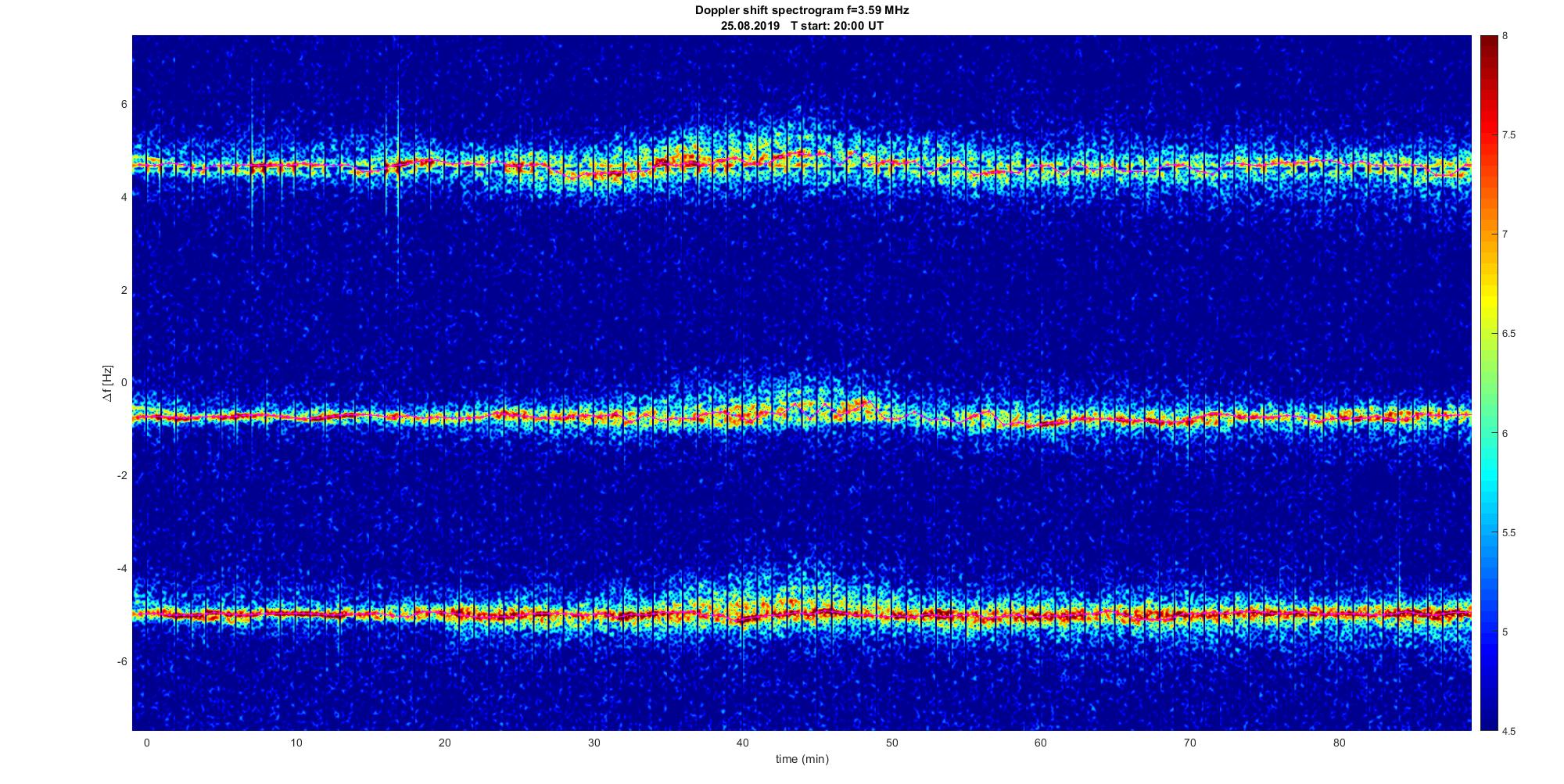Click the x-axis label 'time (min)'

pyautogui.click(x=802, y=758)
